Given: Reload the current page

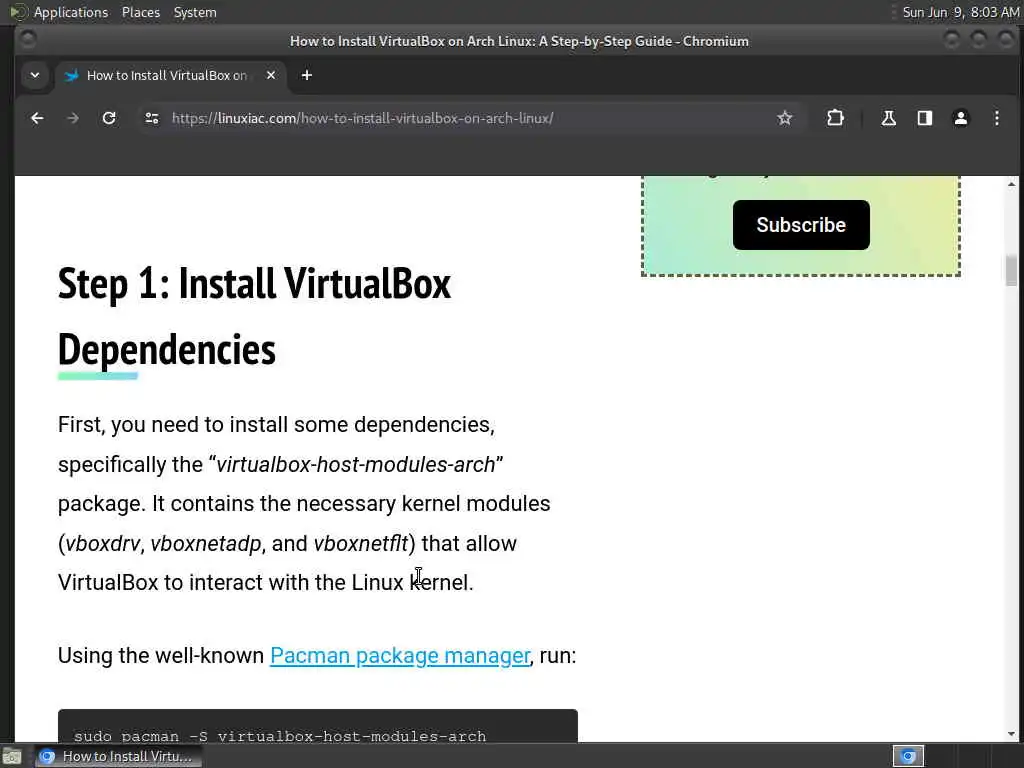Looking at the screenshot, I should (x=109, y=118).
